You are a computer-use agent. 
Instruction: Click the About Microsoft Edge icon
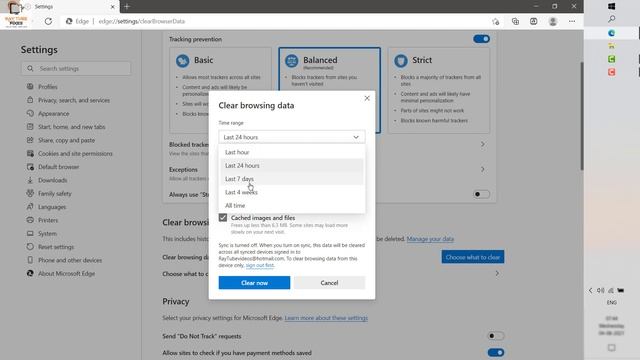point(30,273)
